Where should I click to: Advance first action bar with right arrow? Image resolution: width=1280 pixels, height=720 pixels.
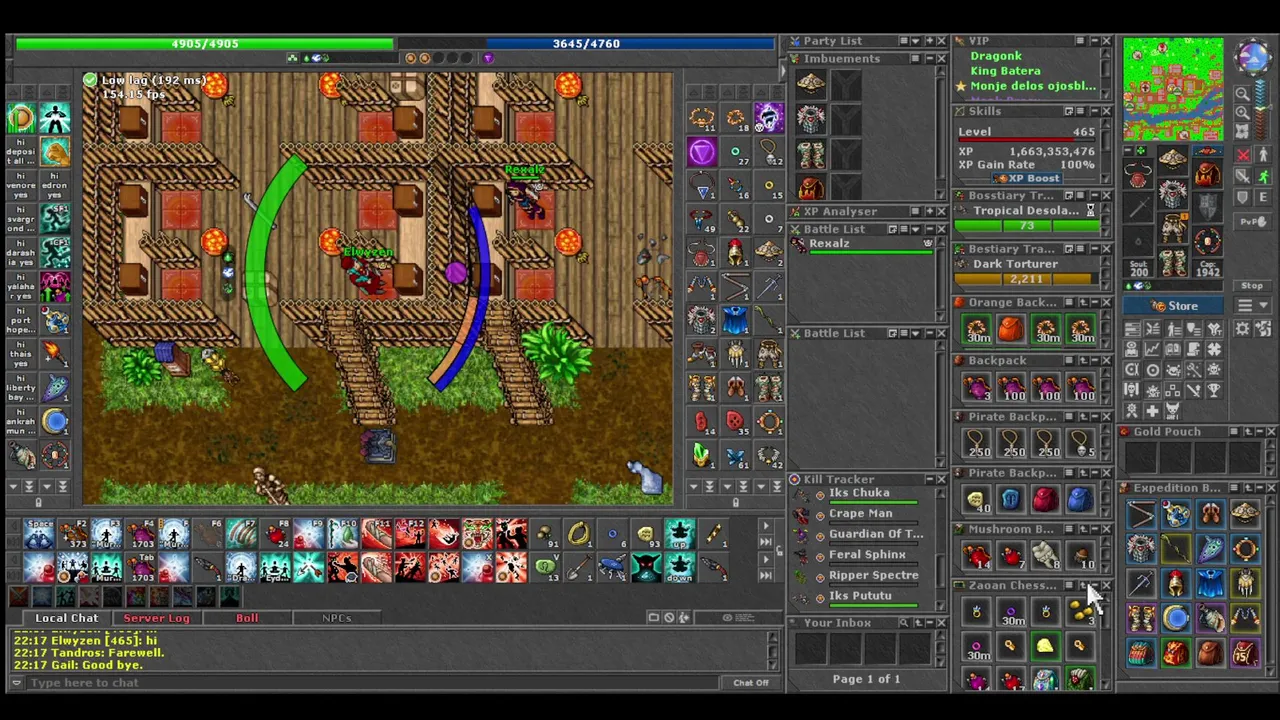pyautogui.click(x=765, y=526)
